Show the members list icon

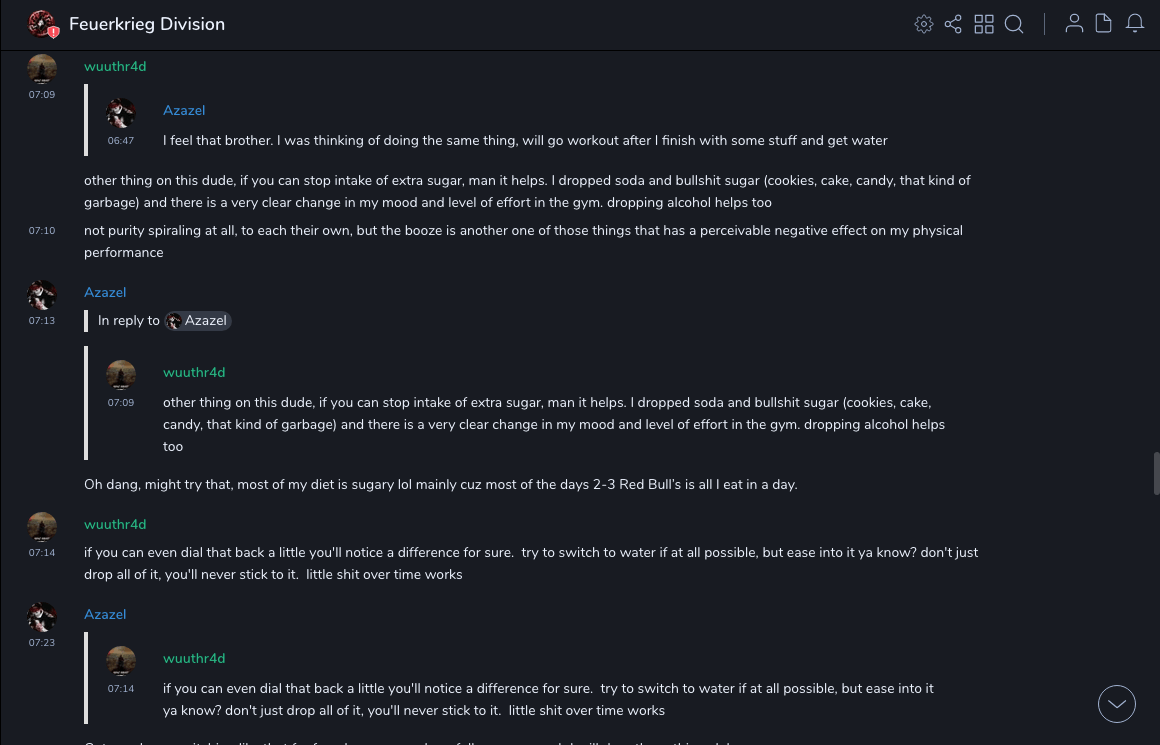[x=1074, y=23]
